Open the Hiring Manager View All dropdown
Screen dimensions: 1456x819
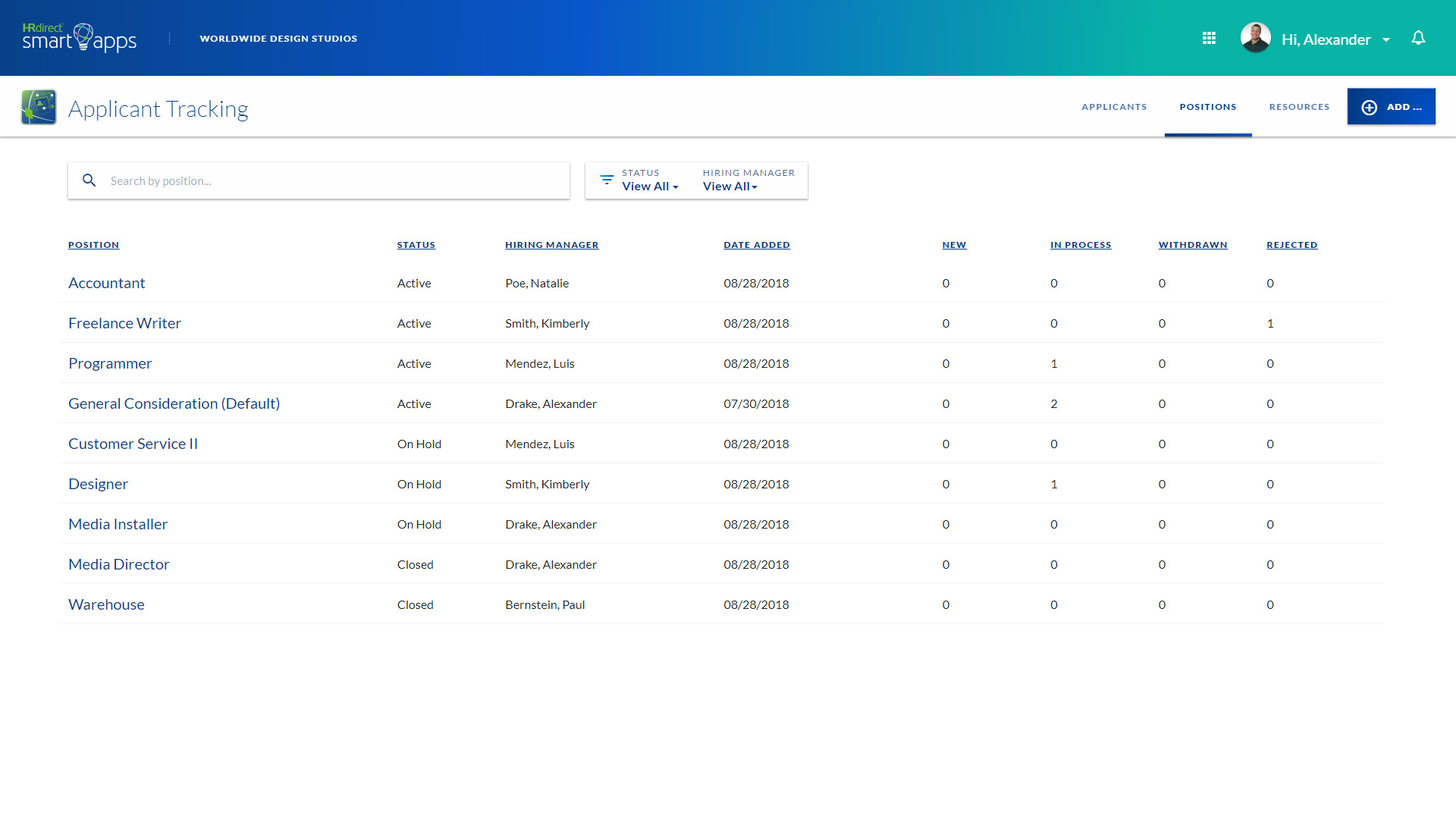(x=730, y=187)
